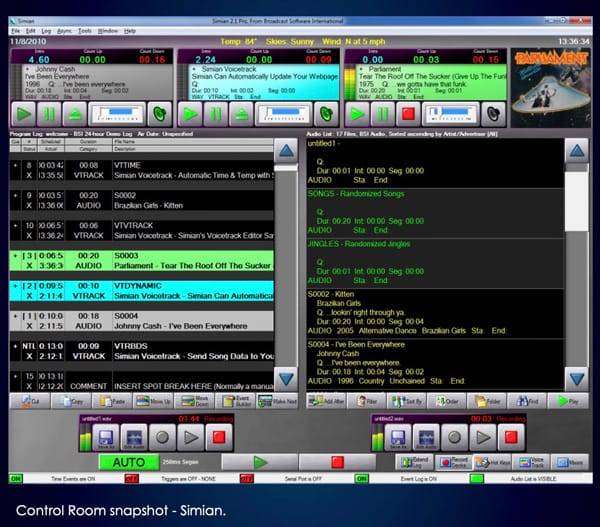The width and height of the screenshot is (600, 527).
Task: Click Add After in the audio list toolbar
Action: point(326,401)
